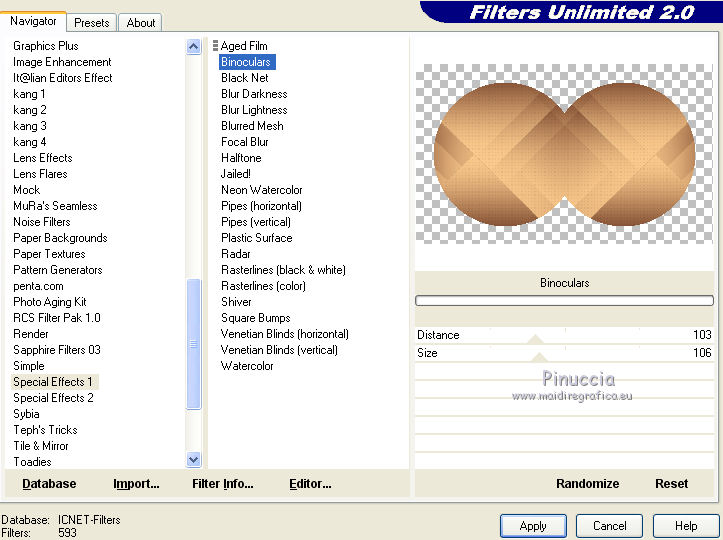Select Mock category
This screenshot has height=540, width=723.
coord(27,190)
